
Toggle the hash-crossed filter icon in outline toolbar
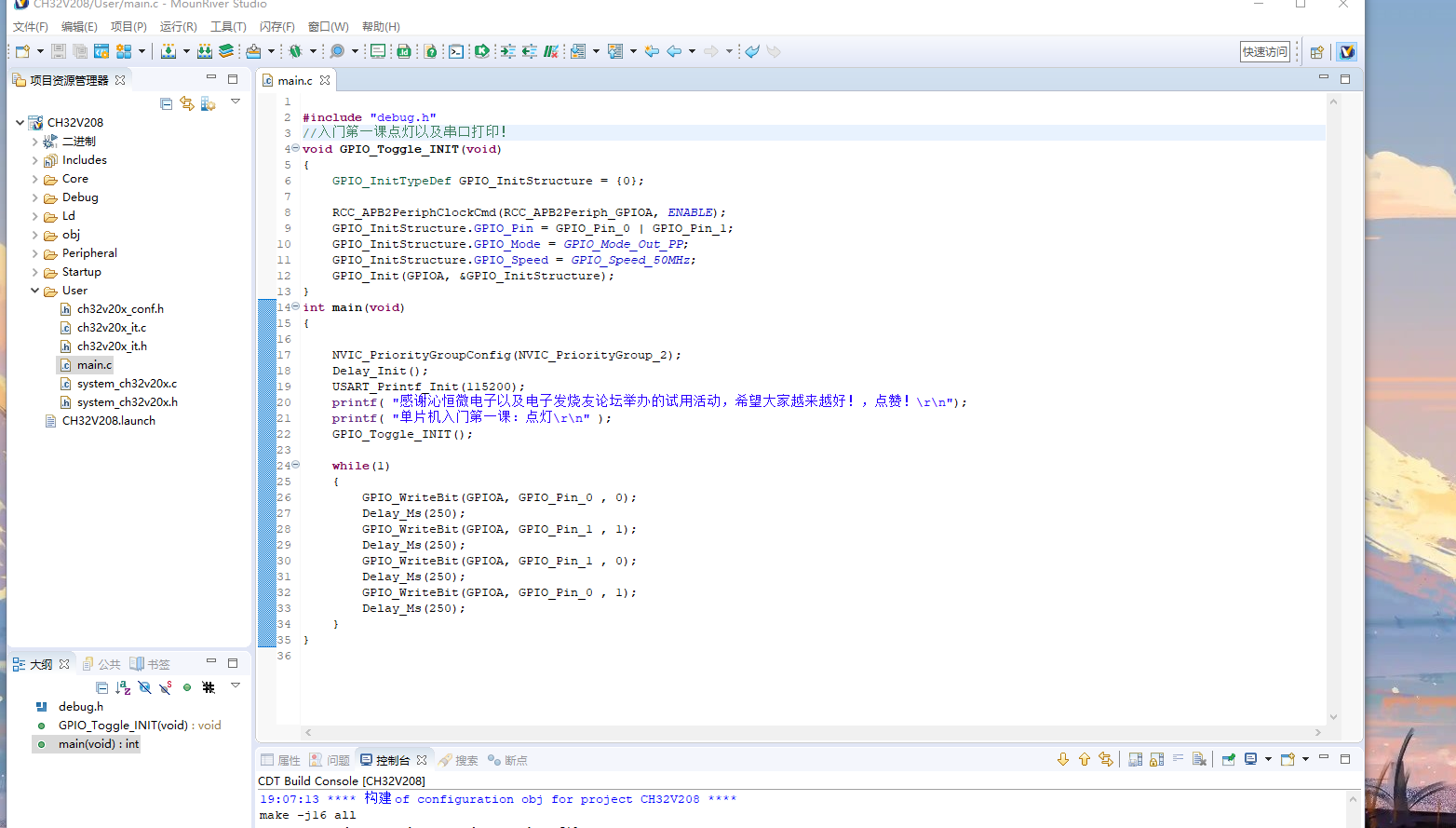point(209,687)
